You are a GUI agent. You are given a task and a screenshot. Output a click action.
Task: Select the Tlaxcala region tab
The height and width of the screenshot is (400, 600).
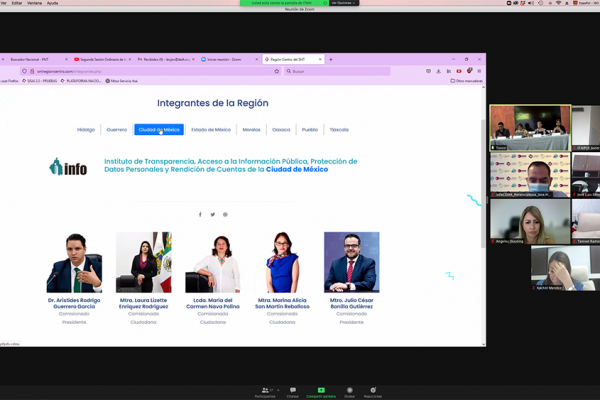coord(339,130)
